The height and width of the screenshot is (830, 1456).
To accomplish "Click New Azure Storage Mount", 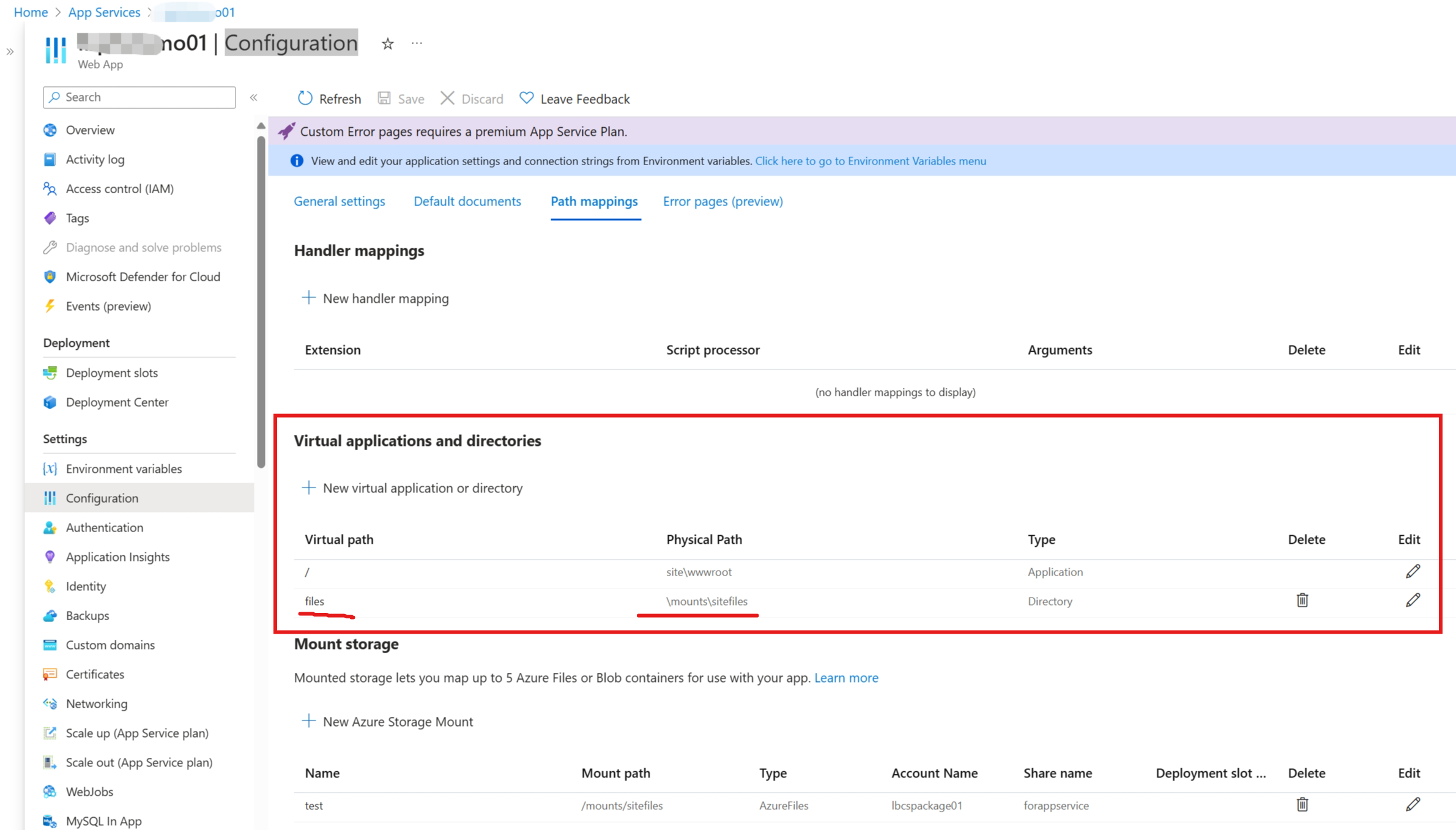I will (x=388, y=722).
